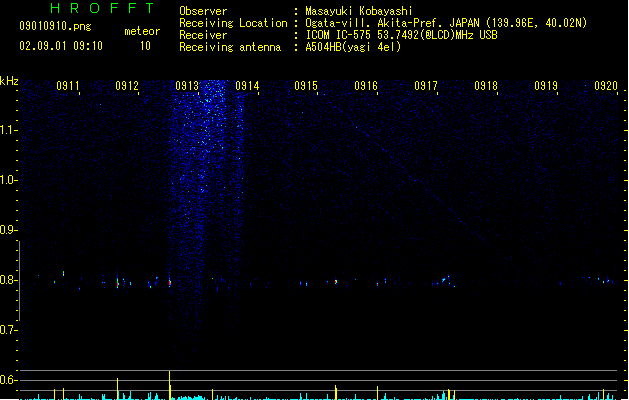The image size is (629, 400).
Task: Click the 0.9 kHz axis label
Action: pyautogui.click(x=8, y=230)
